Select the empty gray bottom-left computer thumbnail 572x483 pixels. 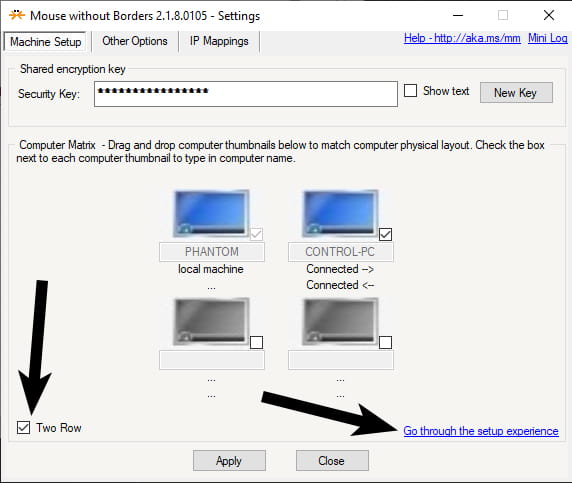coord(211,321)
